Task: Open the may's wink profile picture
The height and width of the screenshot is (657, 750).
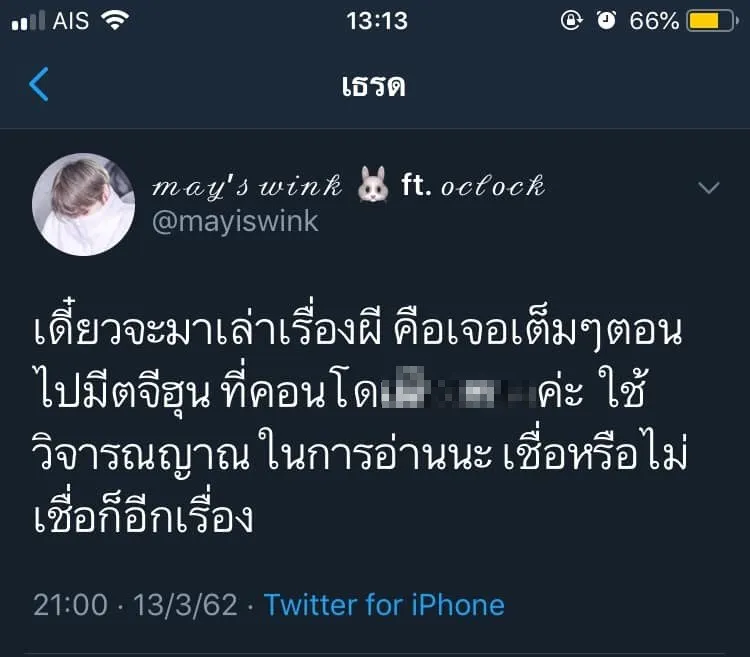Action: pyautogui.click(x=84, y=204)
